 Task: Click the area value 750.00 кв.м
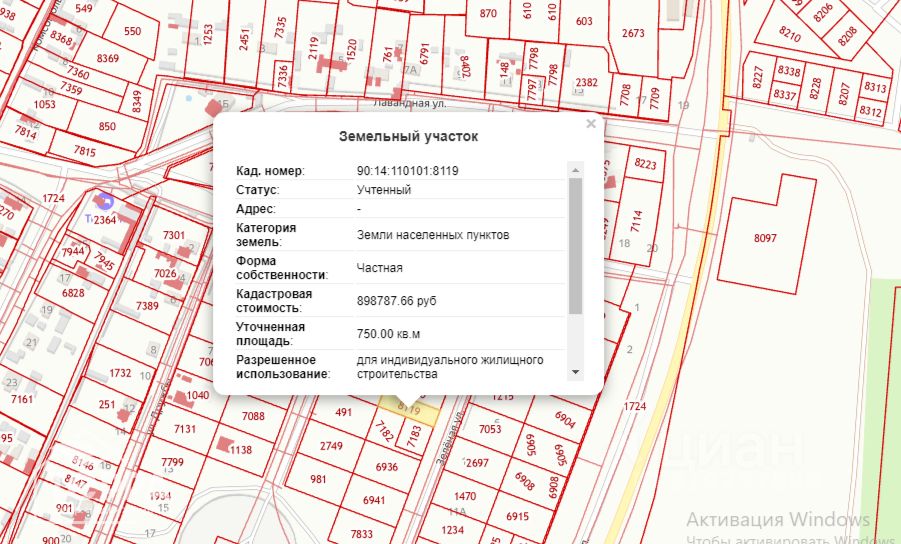click(388, 334)
